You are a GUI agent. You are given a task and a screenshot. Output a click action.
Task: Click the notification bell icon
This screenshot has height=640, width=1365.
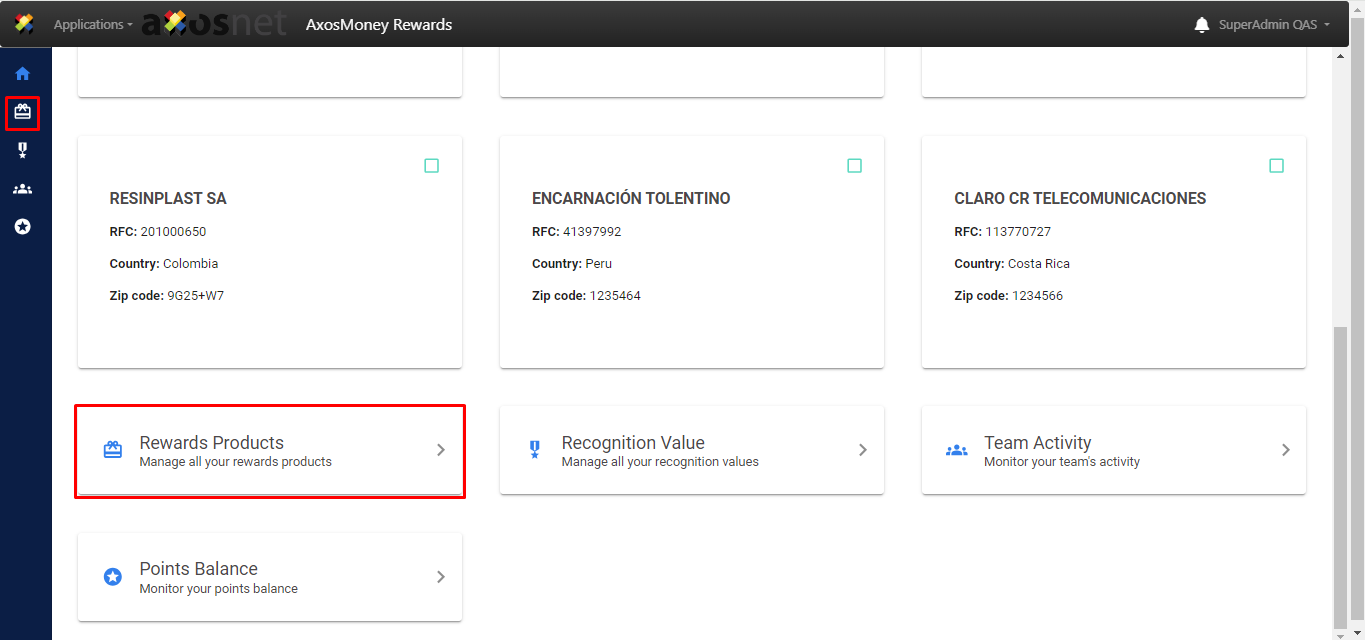[1201, 24]
